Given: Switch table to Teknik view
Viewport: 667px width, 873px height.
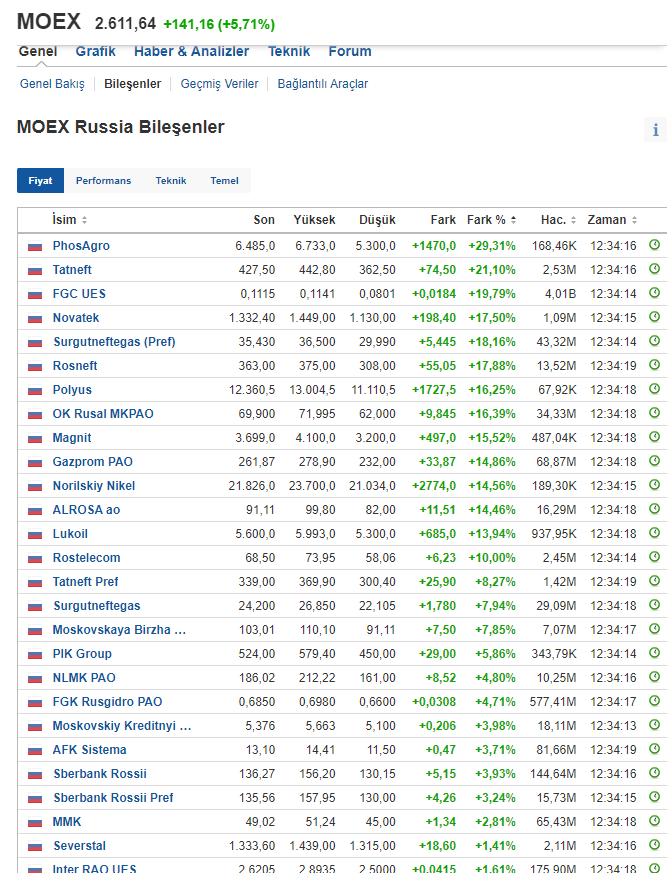Looking at the screenshot, I should tap(171, 180).
